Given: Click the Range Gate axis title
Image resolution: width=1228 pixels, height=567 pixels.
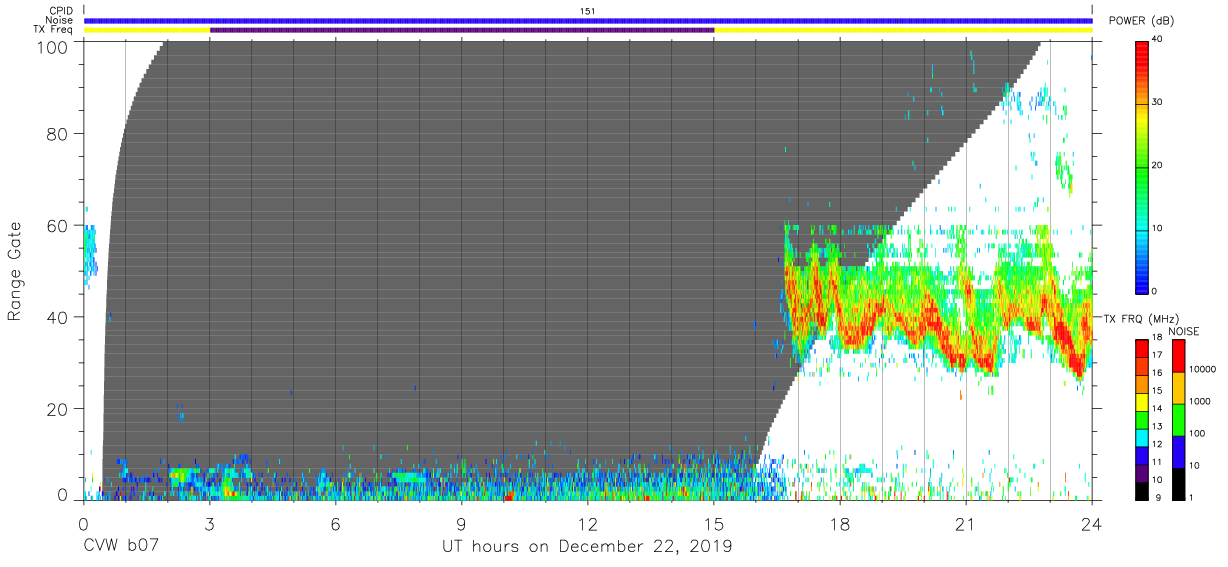Looking at the screenshot, I should click(15, 271).
